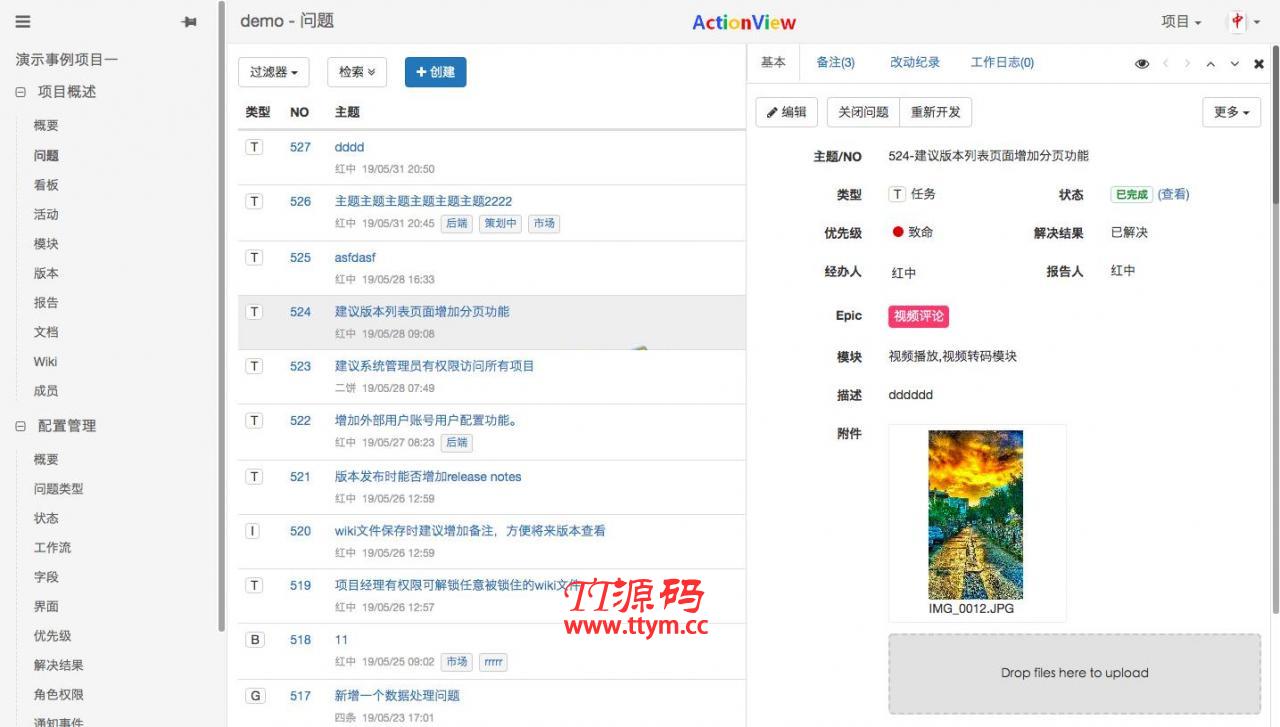Viewport: 1280px width, 727px height.
Task: Open issue 建议系统管理员有权限访问所有项目
Action: pos(434,366)
